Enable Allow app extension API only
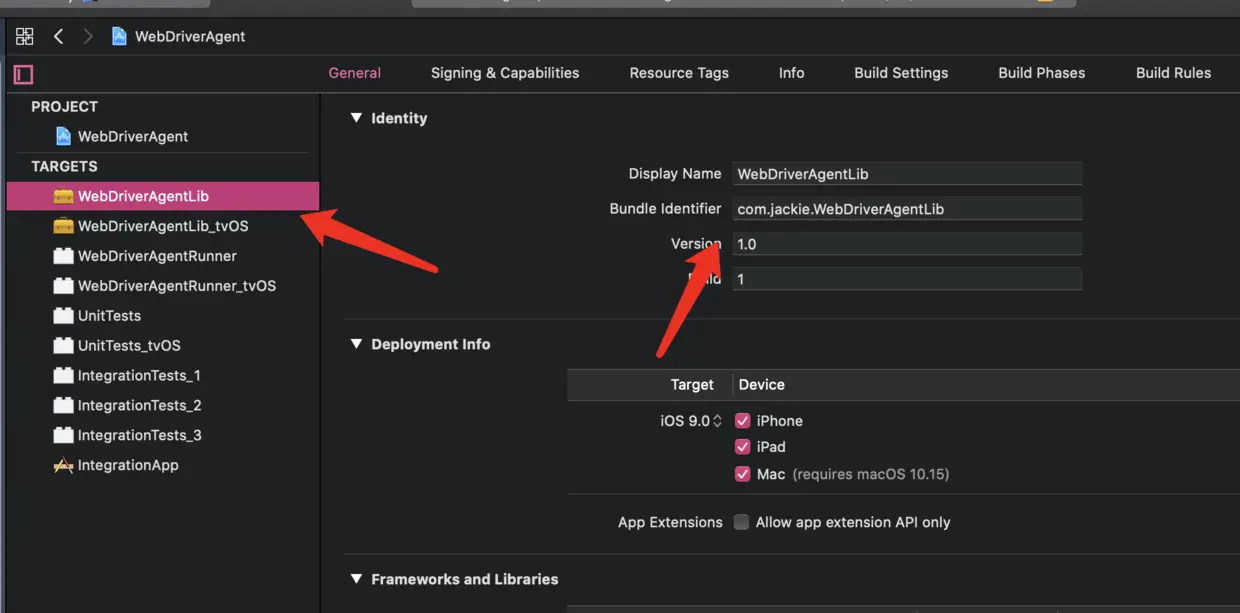The height and width of the screenshot is (613, 1240). click(x=741, y=522)
